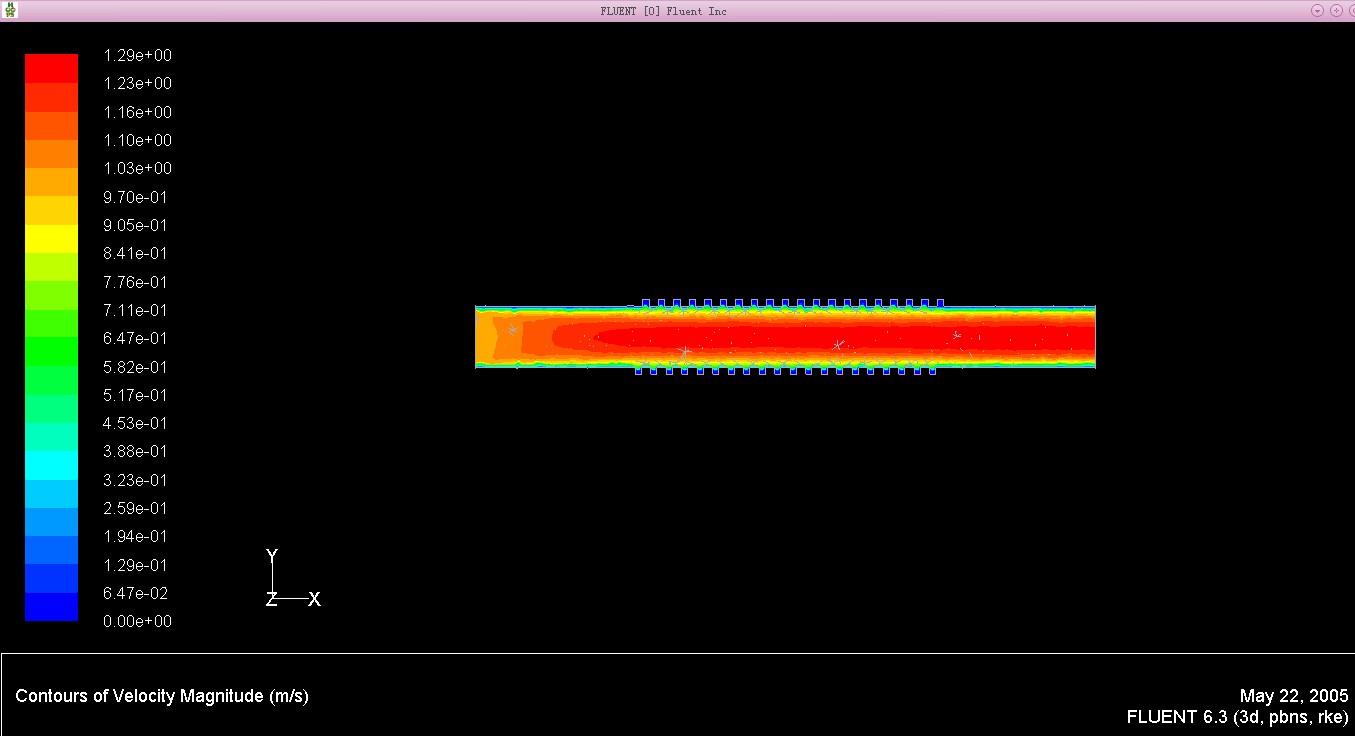Click the "FLUENT [0] Fluent Inc" window title
1355x736 pixels.
click(x=663, y=11)
